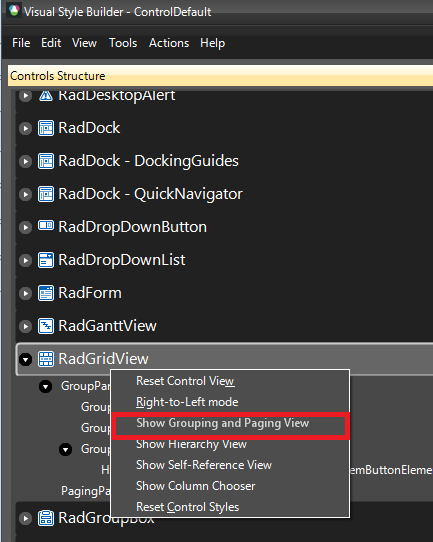Choose Show Grouping and Paging View
Image resolution: width=433 pixels, height=542 pixels.
pos(230,423)
